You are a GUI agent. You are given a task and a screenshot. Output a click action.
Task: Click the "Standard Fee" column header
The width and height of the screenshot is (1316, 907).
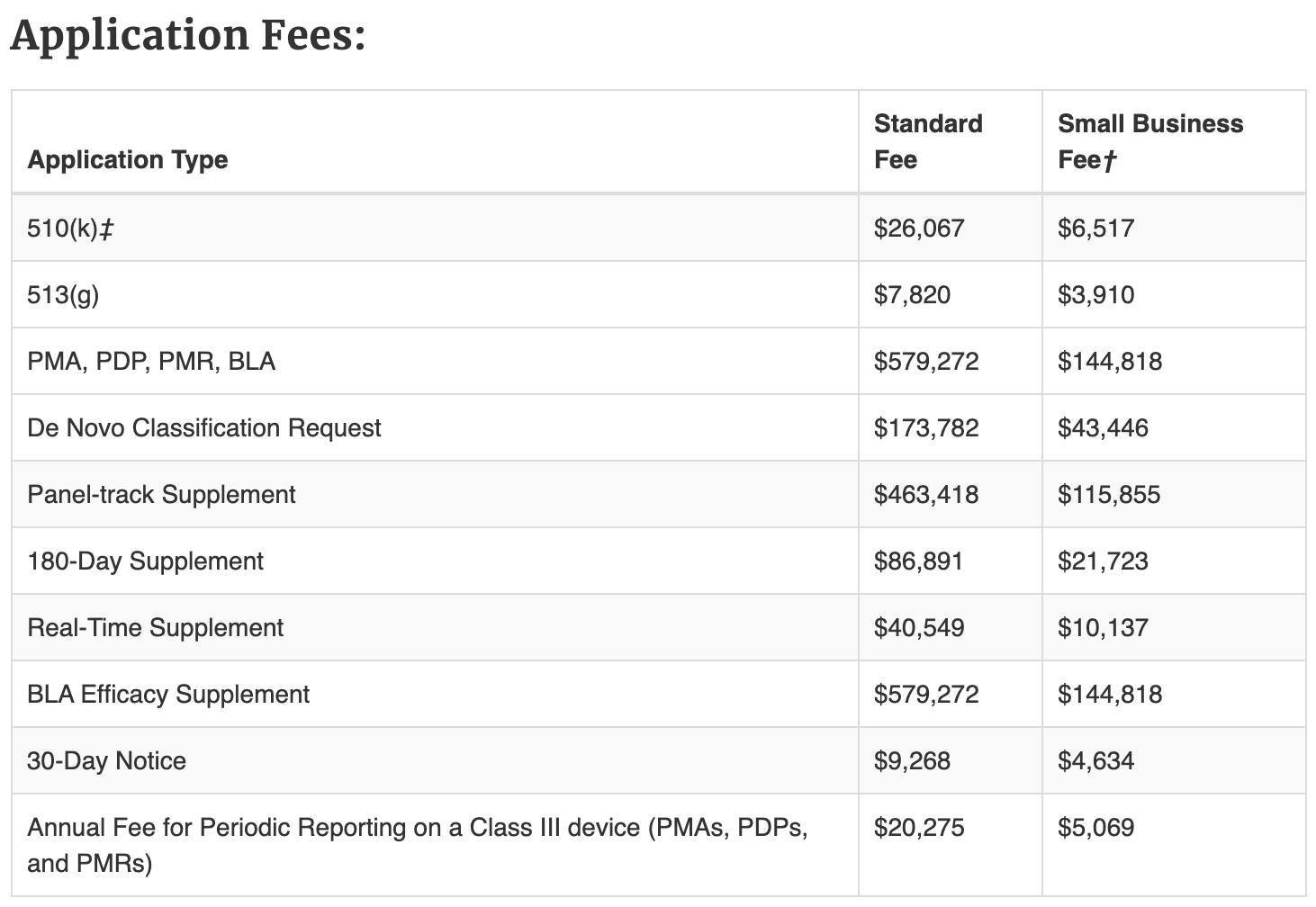(928, 141)
